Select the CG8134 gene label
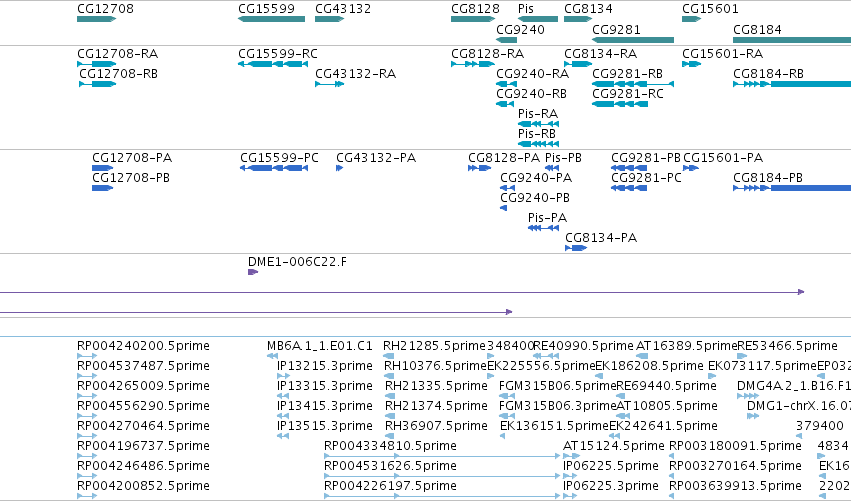This screenshot has height=501, width=851. pyautogui.click(x=588, y=9)
